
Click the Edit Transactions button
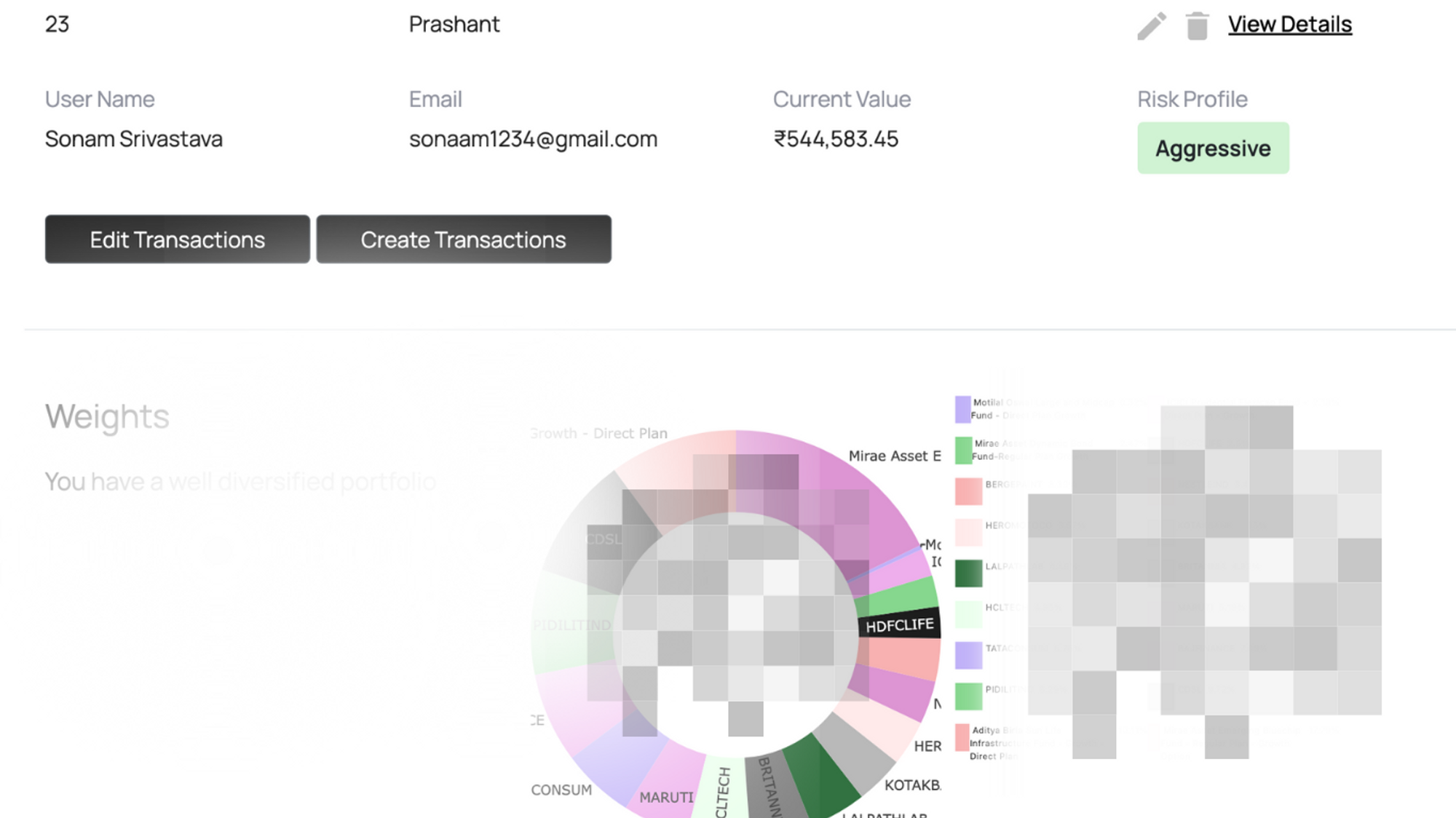tap(177, 239)
